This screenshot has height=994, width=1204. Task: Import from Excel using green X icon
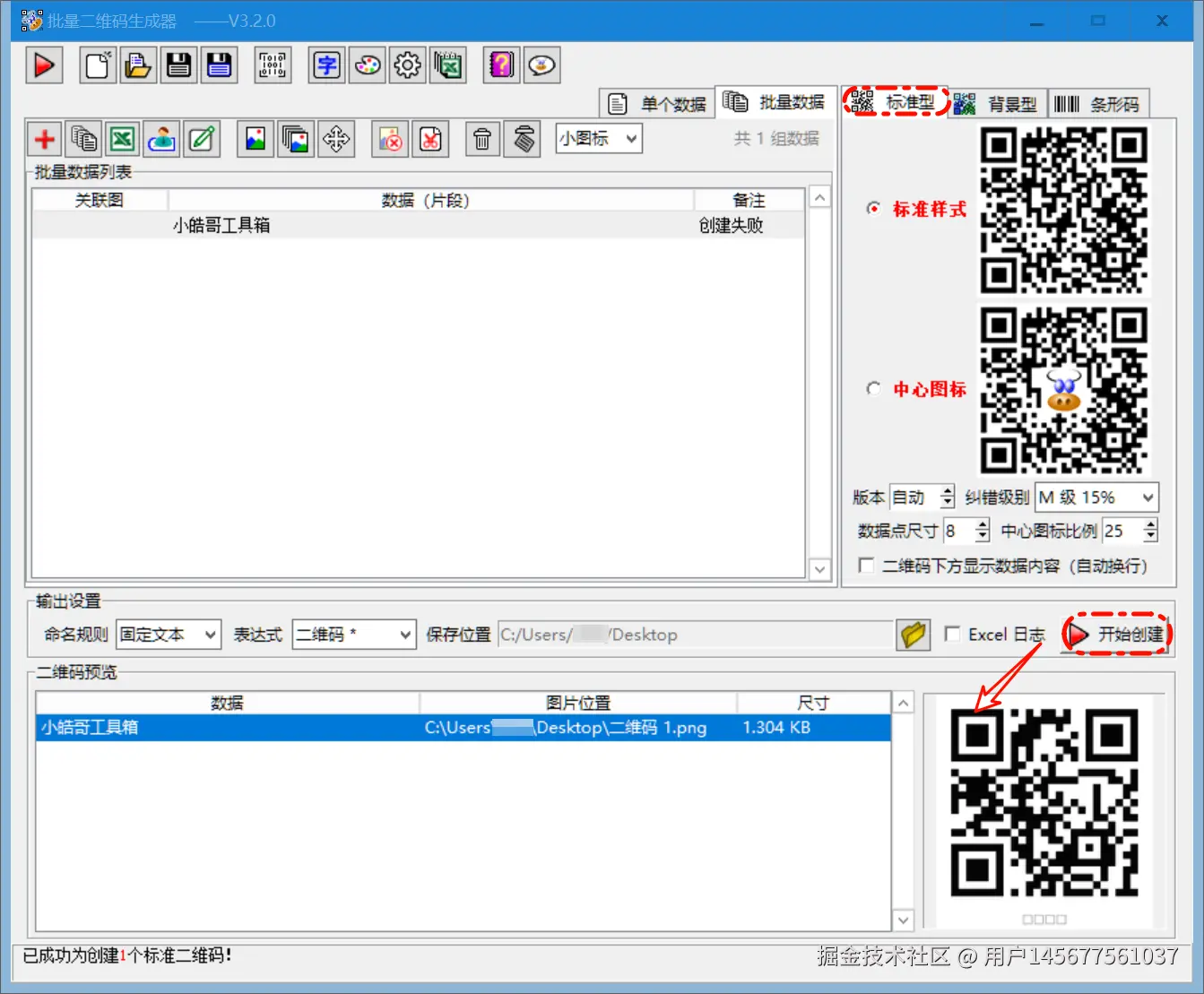point(122,139)
